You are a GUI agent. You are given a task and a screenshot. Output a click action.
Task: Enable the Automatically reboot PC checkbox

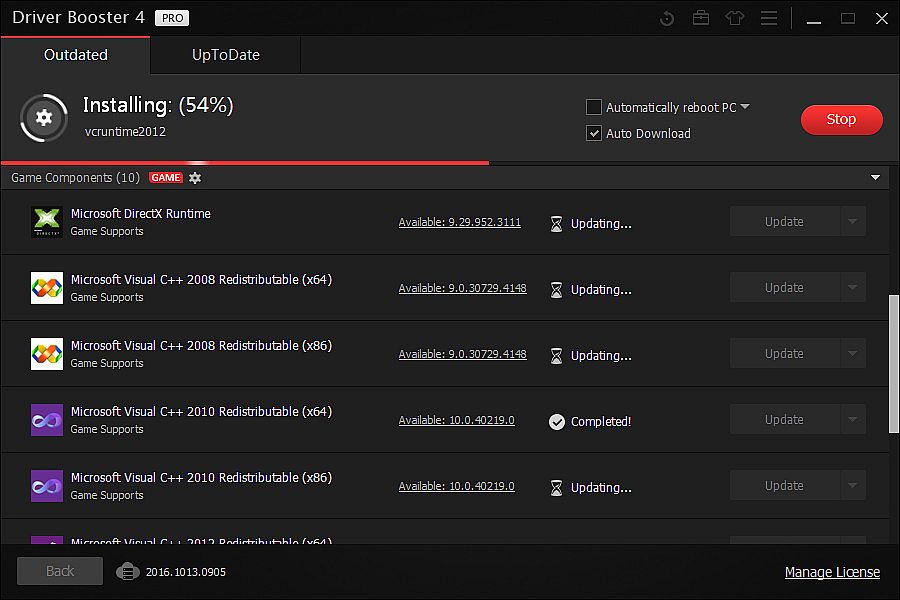594,107
